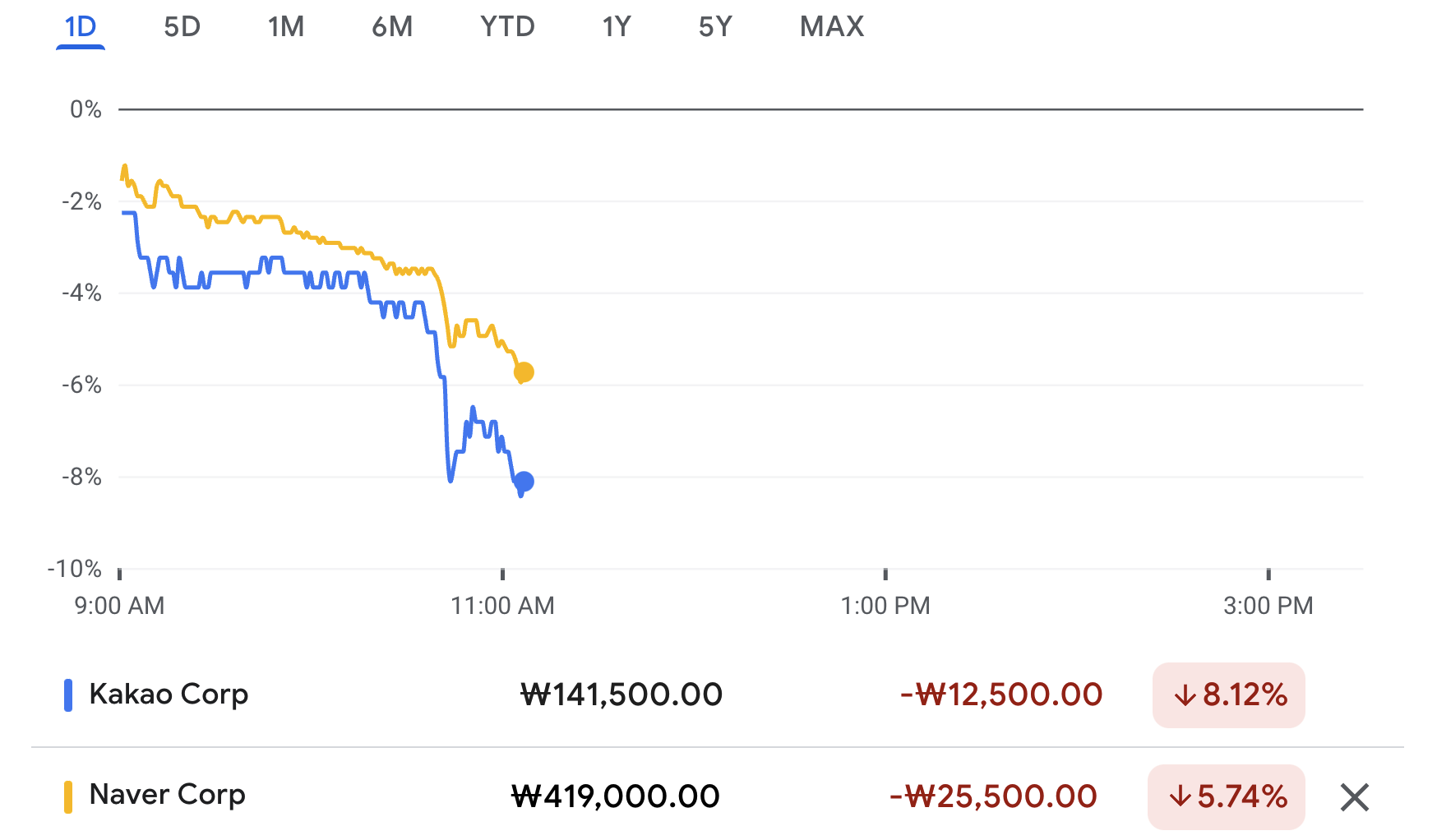Click the yellow Naver Corp color swatch
The image size is (1437, 840).
click(x=68, y=797)
